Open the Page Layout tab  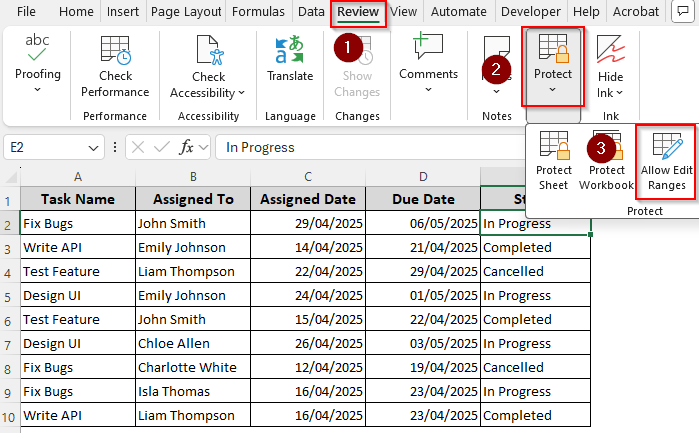tap(186, 12)
